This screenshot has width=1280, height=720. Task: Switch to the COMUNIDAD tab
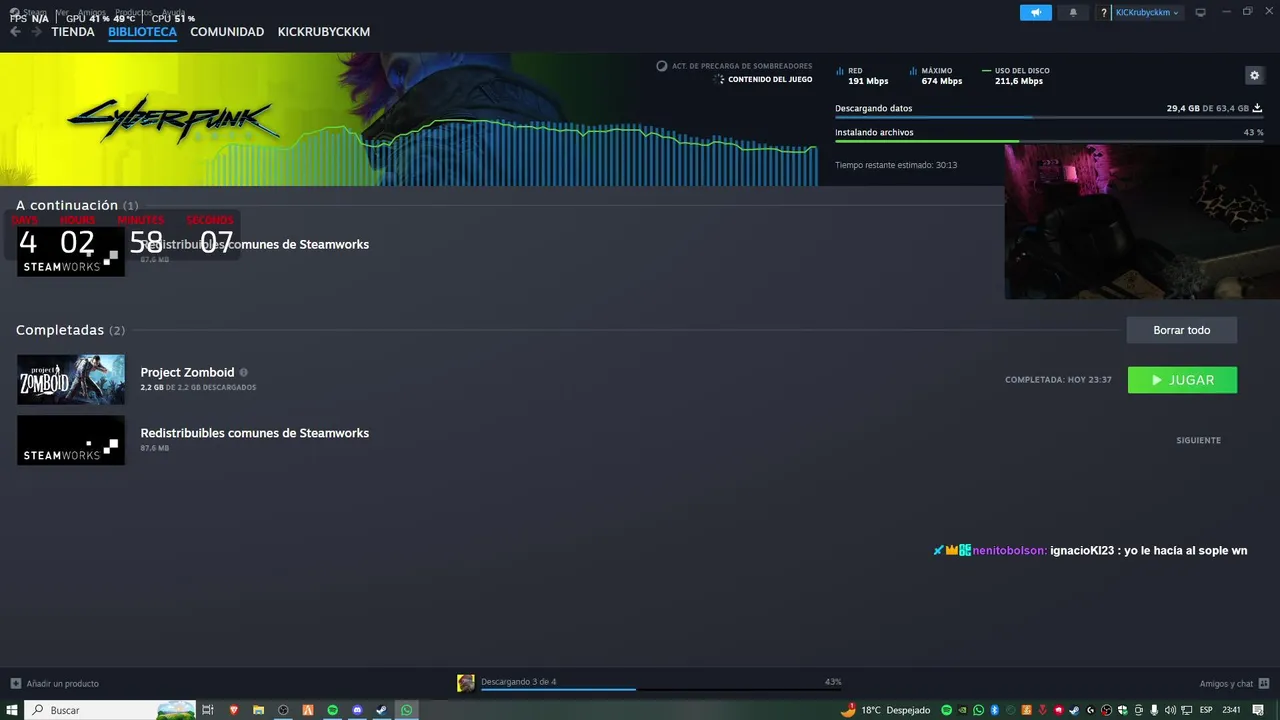click(x=227, y=32)
